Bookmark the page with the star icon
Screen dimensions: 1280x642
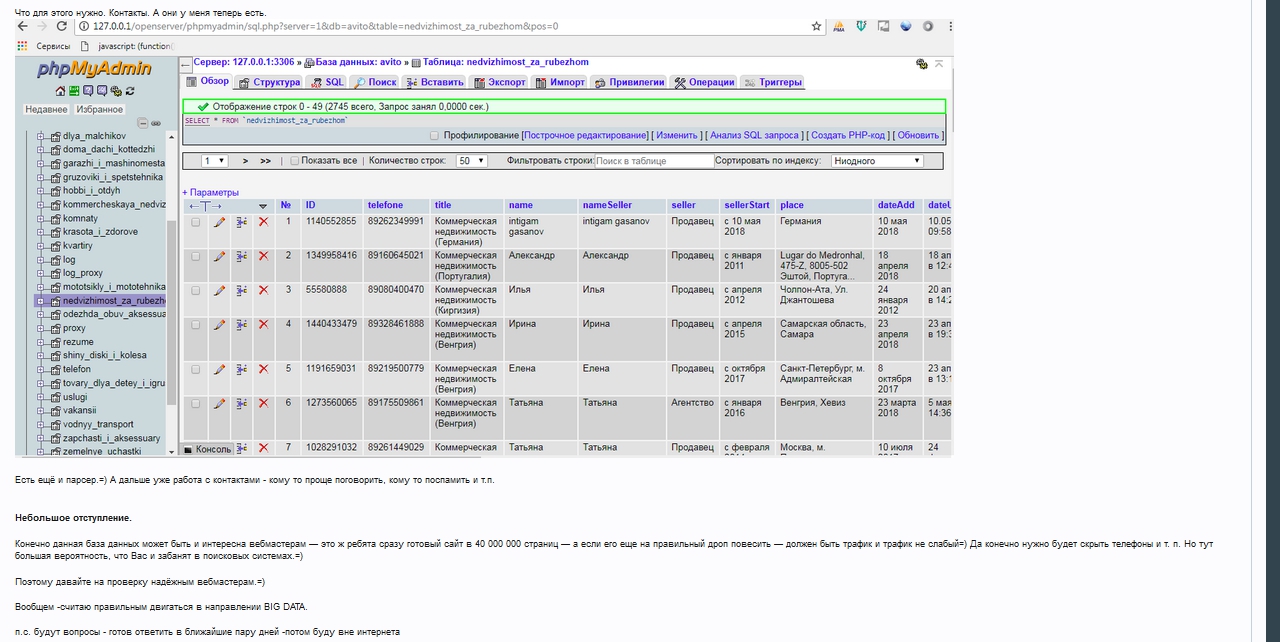pos(817,27)
